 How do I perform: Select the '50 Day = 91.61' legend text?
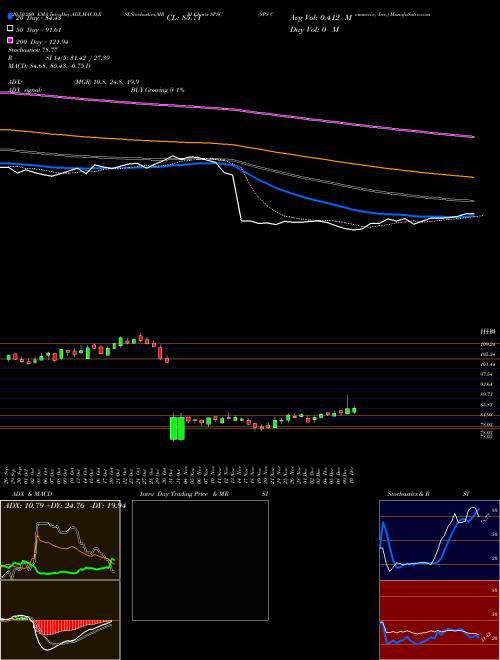(39, 30)
